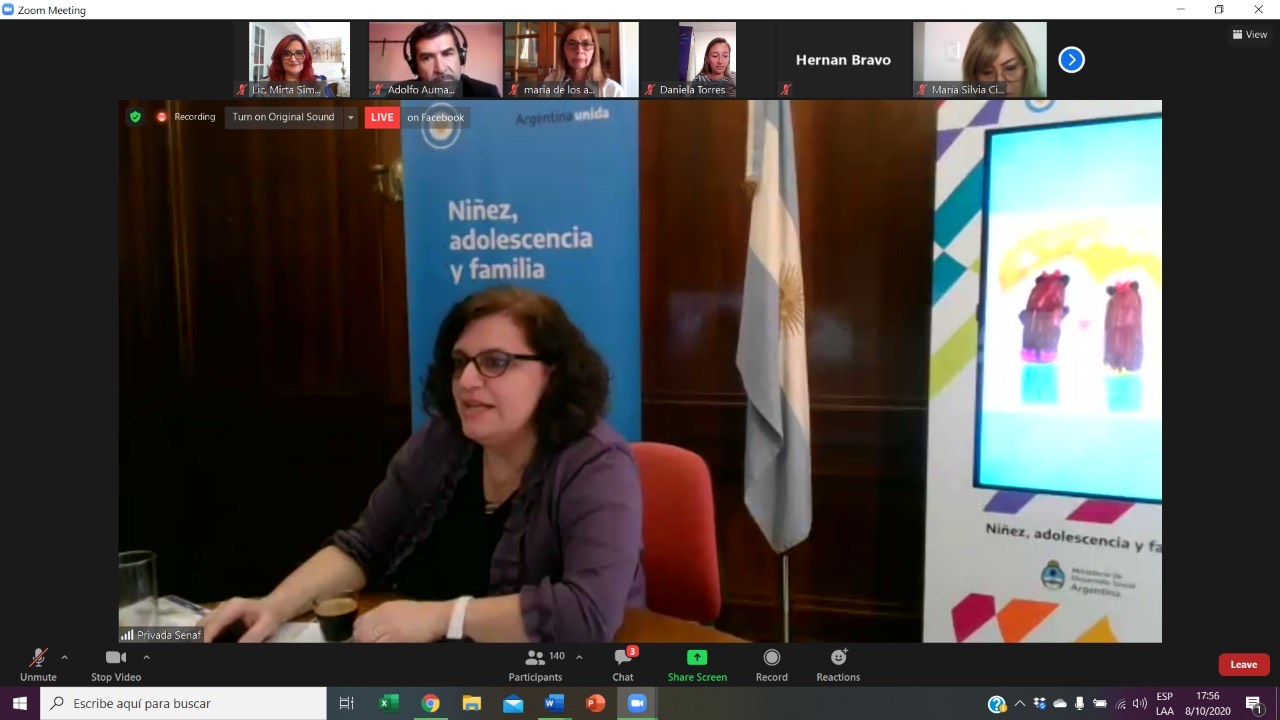Expand video options arrow next to Stop Video

tap(147, 657)
